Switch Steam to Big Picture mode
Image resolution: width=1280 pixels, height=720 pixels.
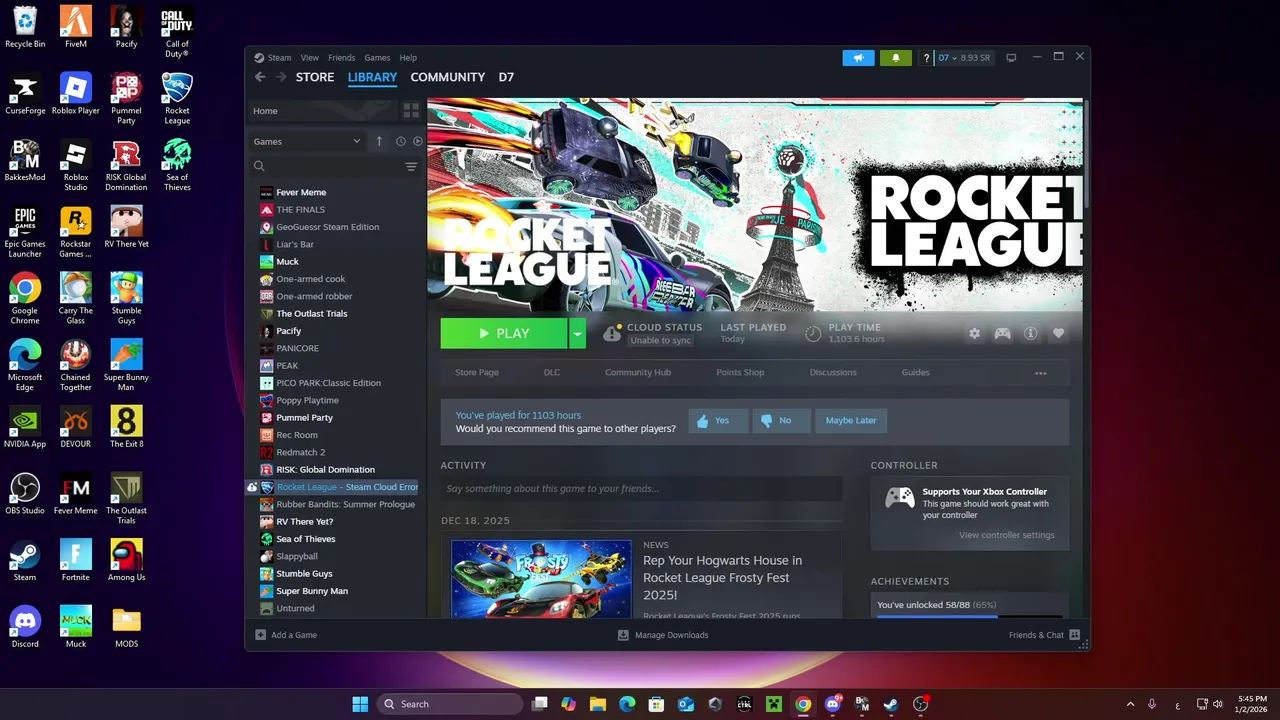pos(1011,58)
